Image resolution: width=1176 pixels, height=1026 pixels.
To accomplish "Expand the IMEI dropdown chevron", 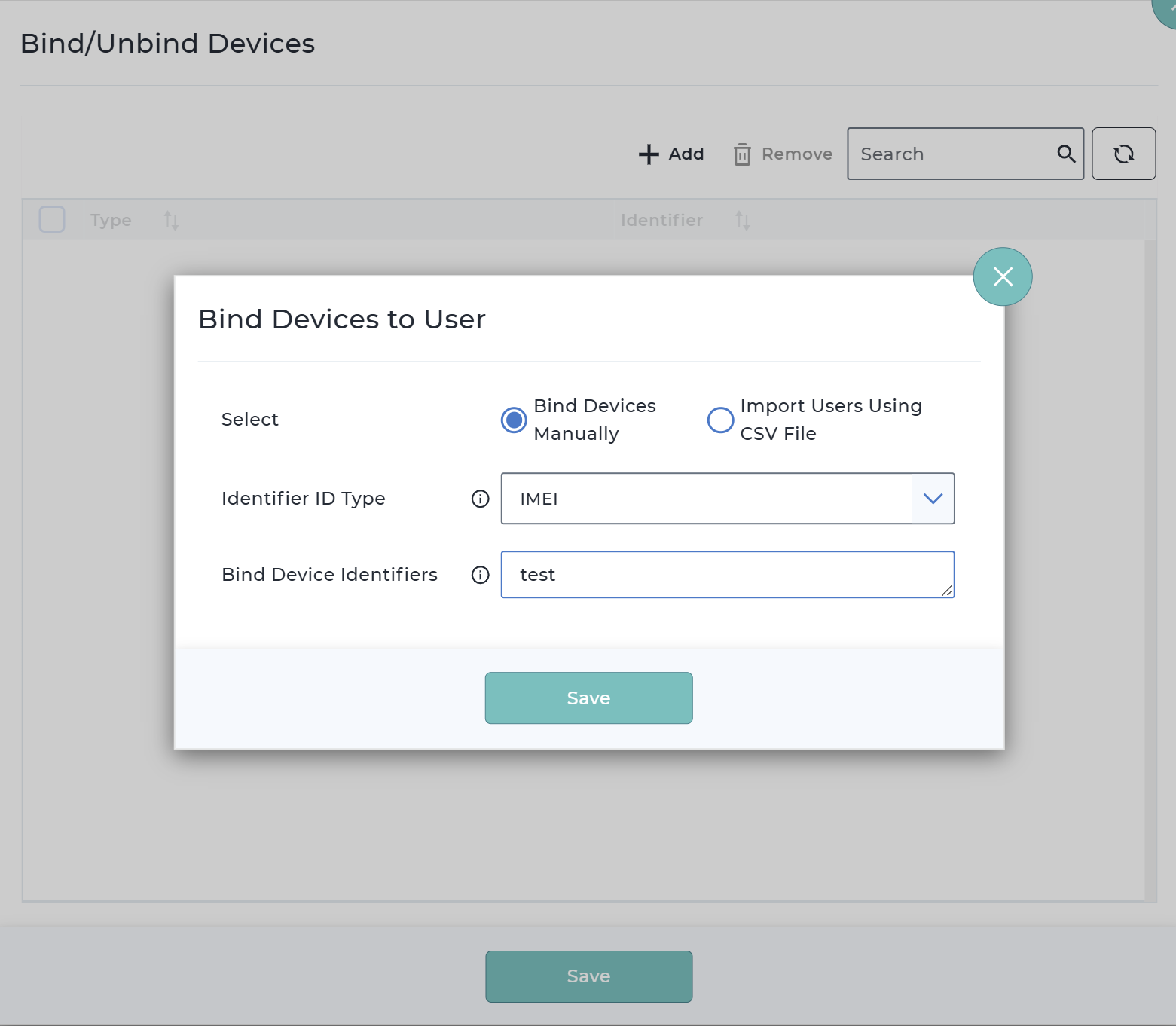I will coord(933,499).
